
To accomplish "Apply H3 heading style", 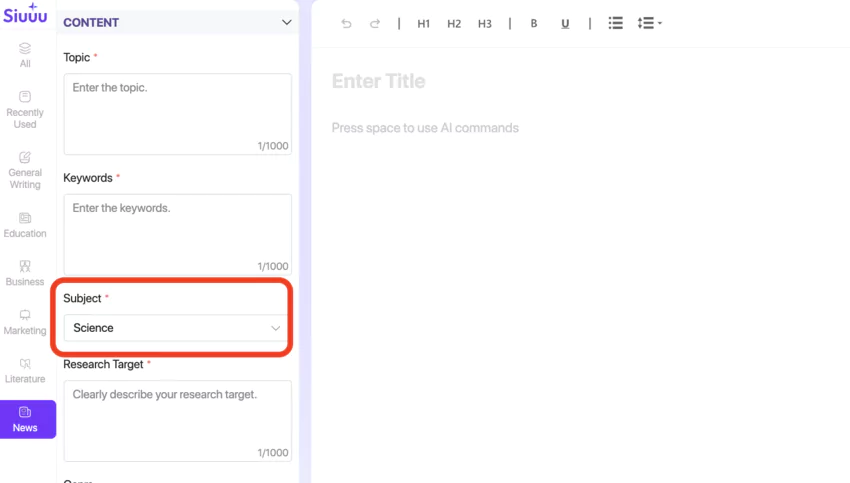I will tap(485, 23).
